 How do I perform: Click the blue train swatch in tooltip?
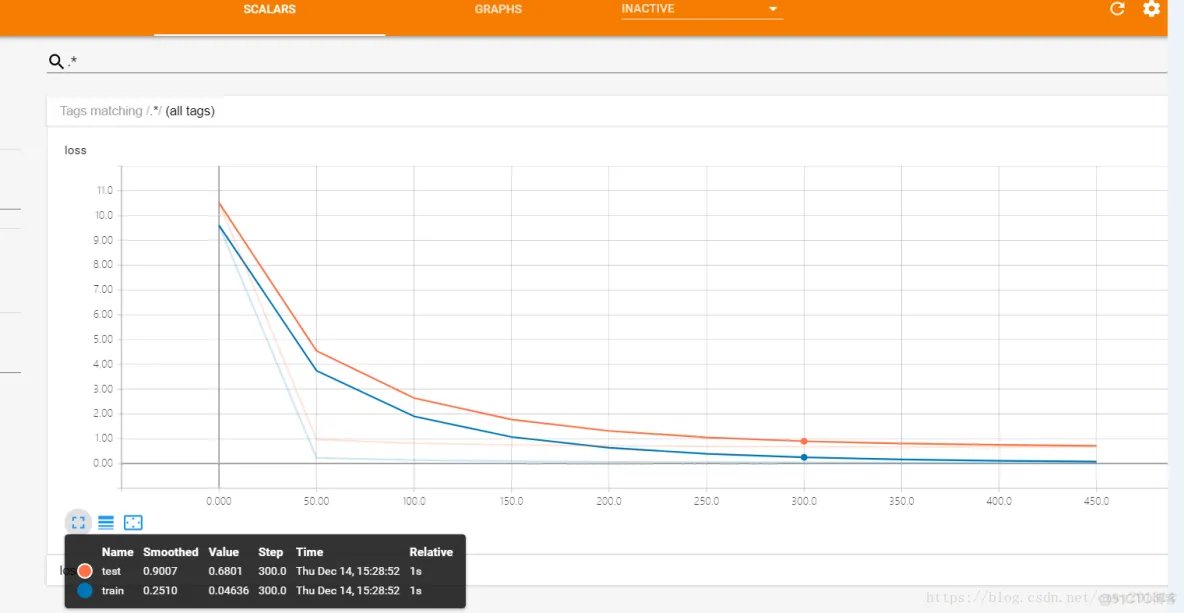coord(85,590)
